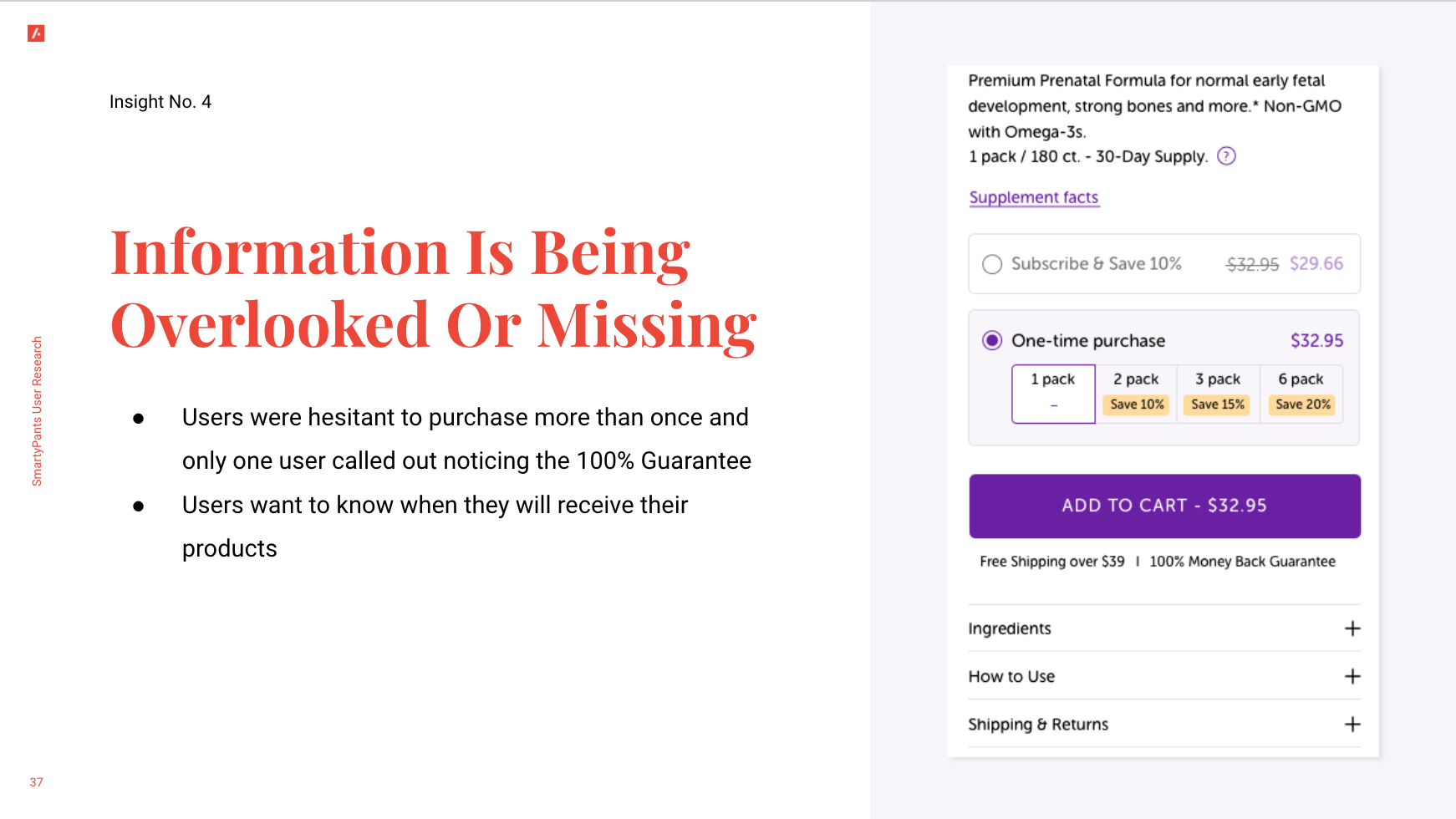Click the slide page number 37

[36, 782]
